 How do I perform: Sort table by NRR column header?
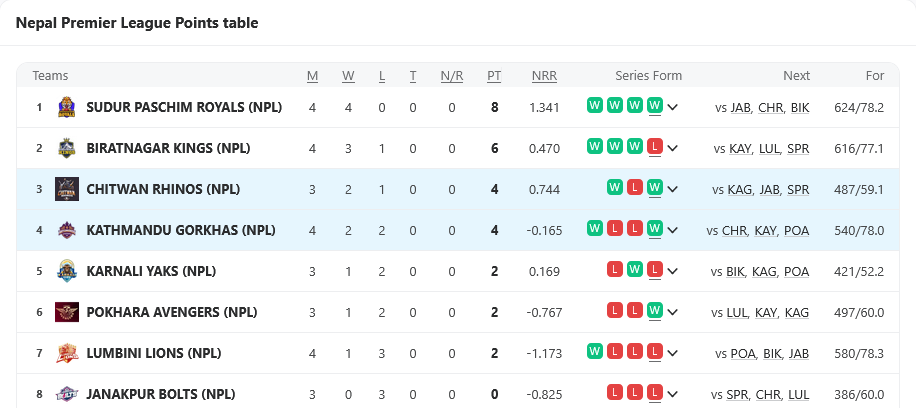point(544,76)
